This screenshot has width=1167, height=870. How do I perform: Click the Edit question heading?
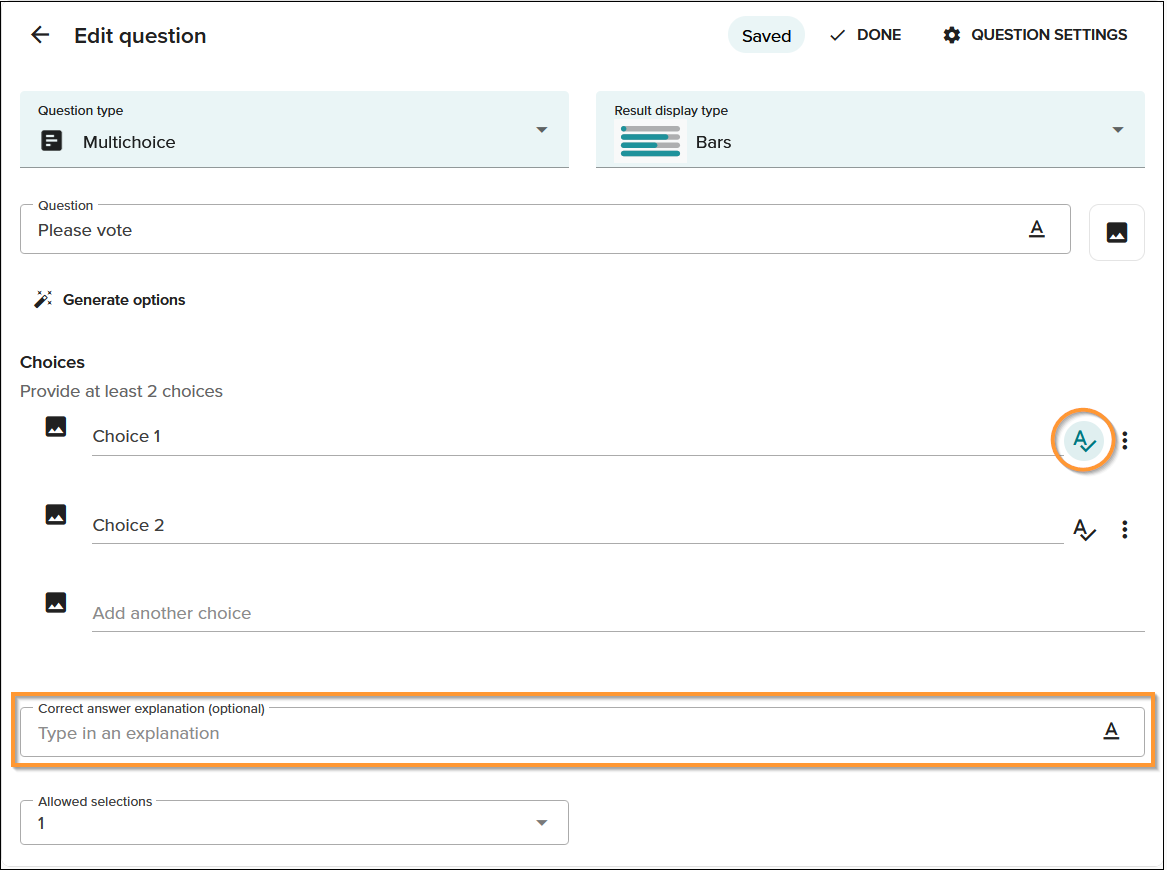[140, 36]
